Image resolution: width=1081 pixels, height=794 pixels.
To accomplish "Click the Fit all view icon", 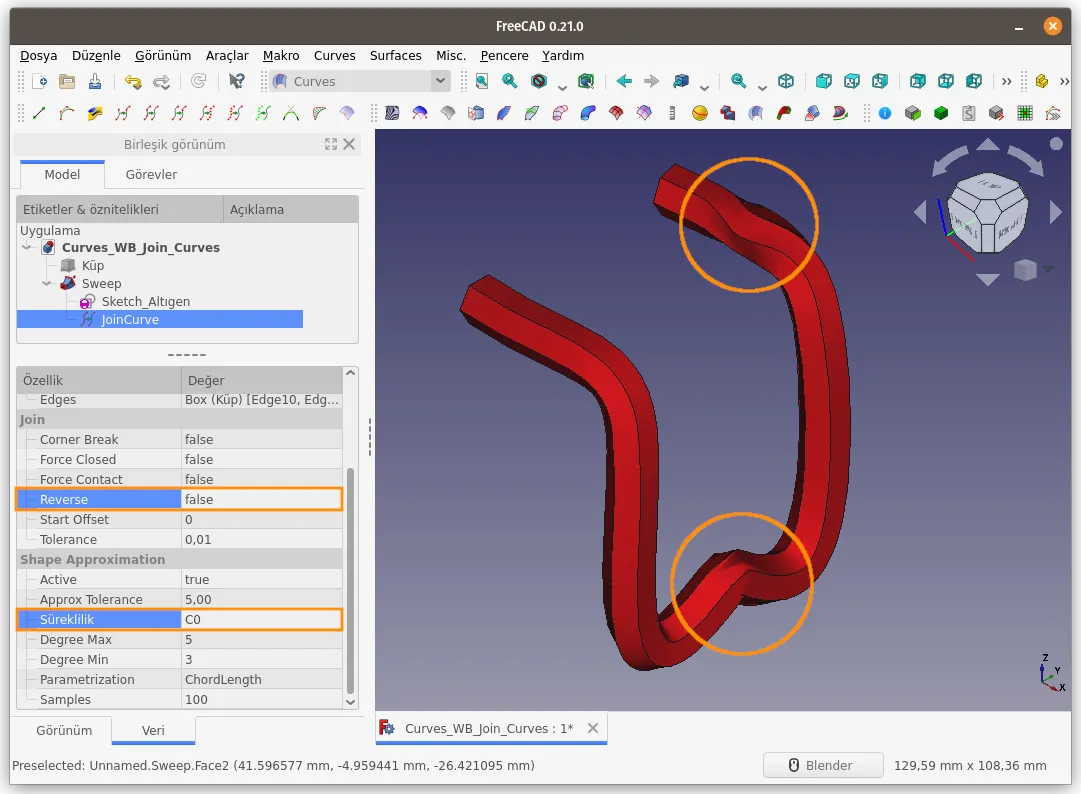I will tap(482, 81).
